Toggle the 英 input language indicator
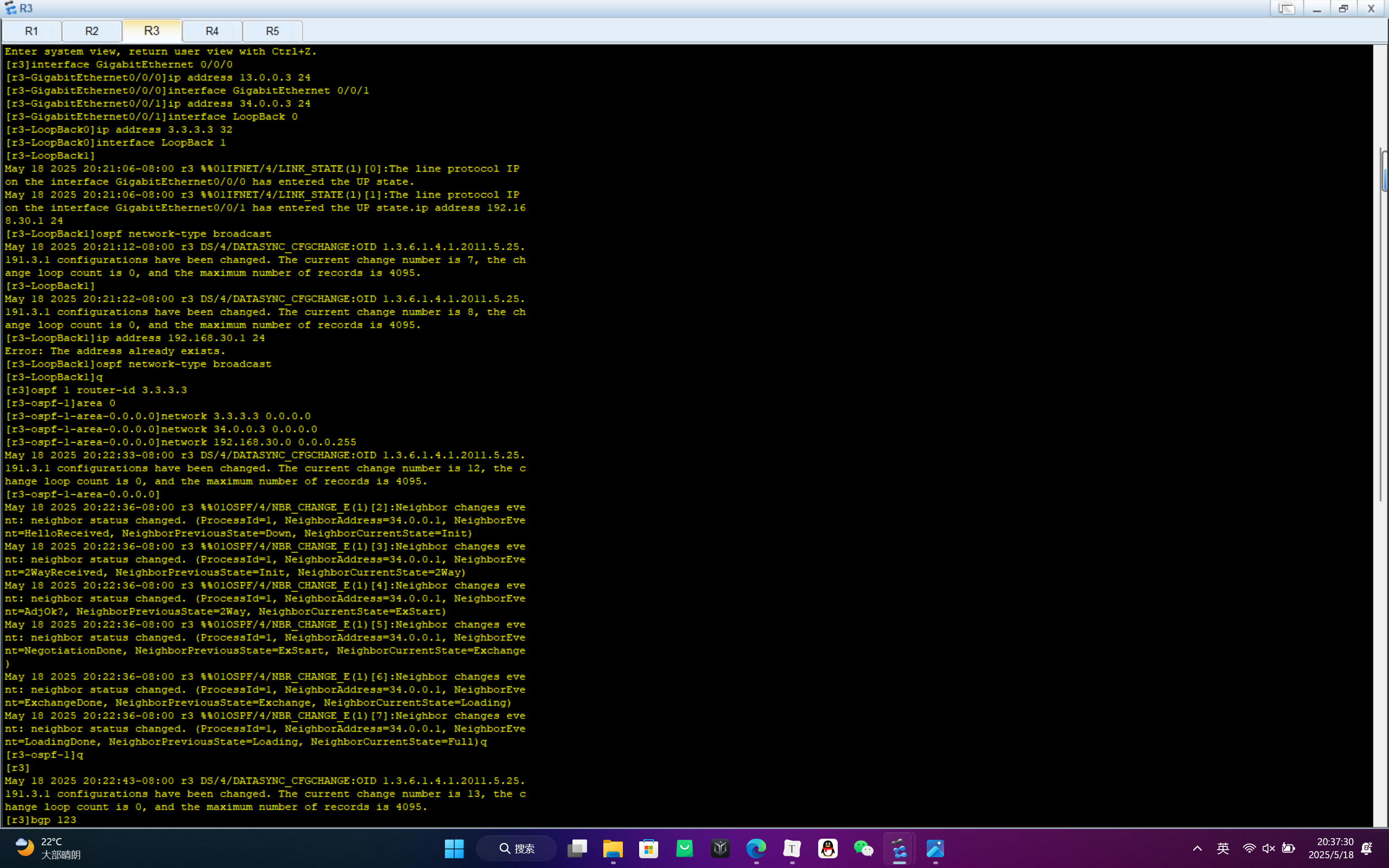The width and height of the screenshot is (1389, 868). tap(1222, 848)
